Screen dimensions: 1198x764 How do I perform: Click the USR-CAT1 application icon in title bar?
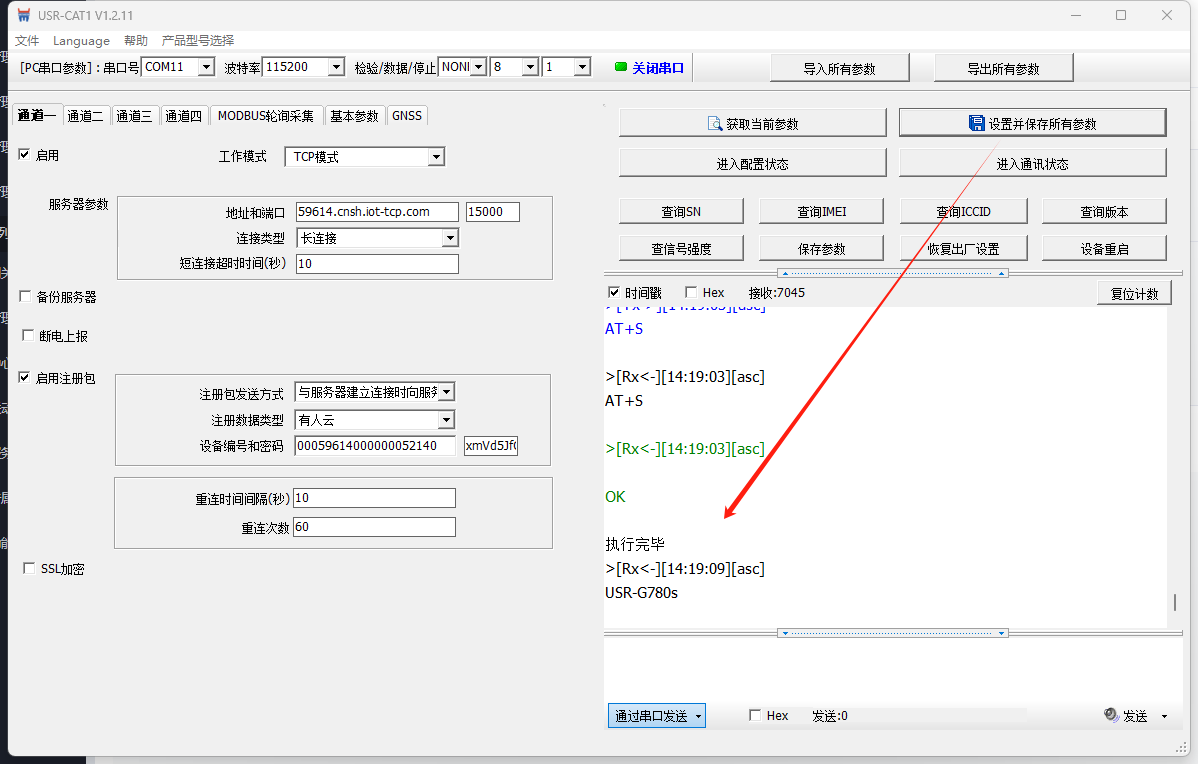tap(23, 16)
